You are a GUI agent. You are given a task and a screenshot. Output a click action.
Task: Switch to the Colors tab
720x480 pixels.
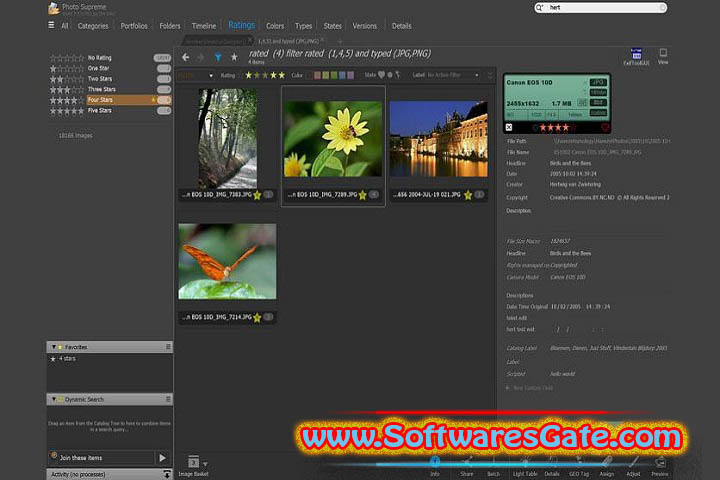tap(275, 26)
